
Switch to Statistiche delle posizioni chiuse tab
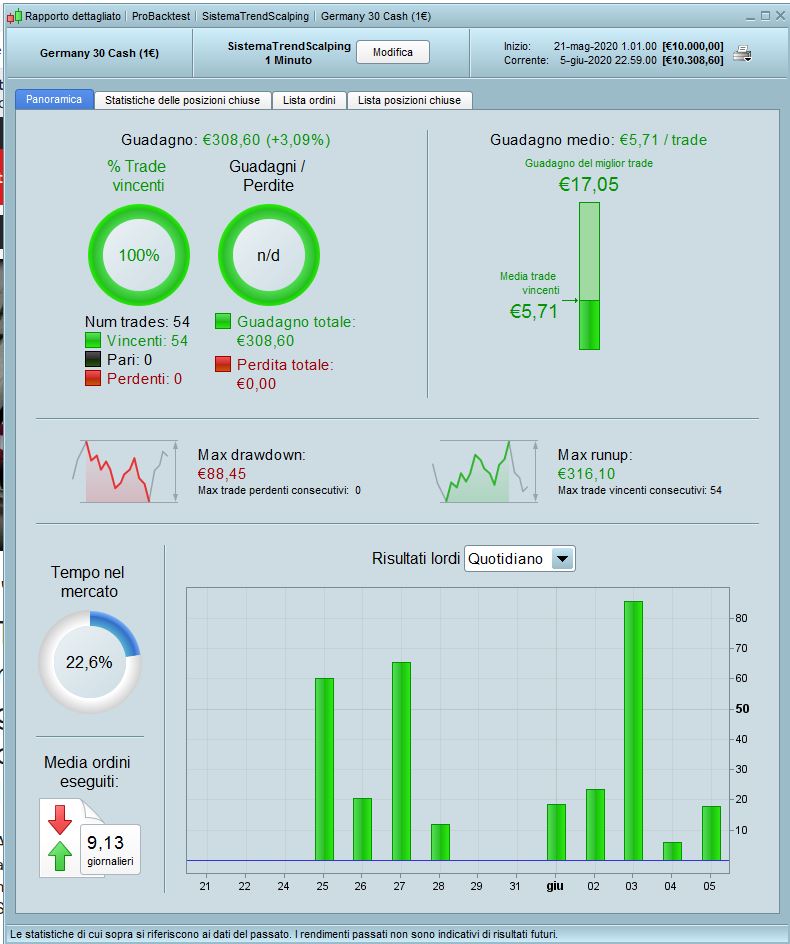pyautogui.click(x=182, y=100)
